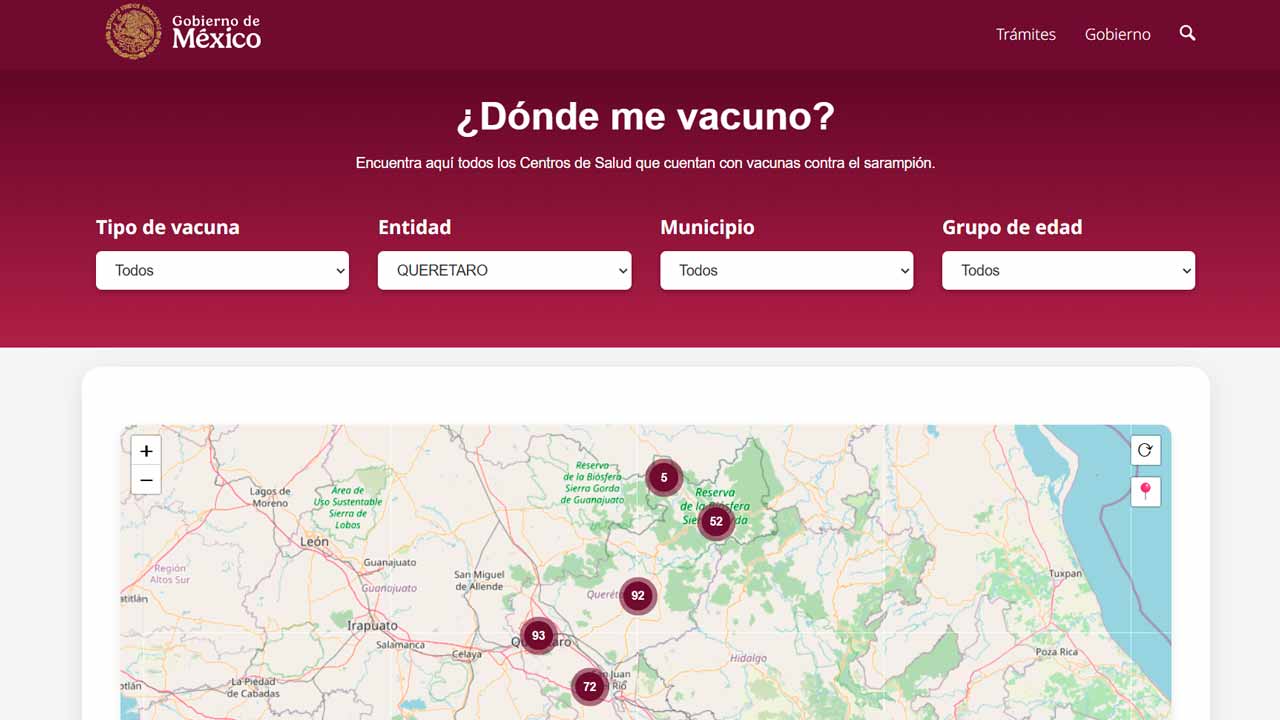This screenshot has width=1280, height=720.
Task: Expand the Tipo de vacuna dropdown
Action: [222, 270]
